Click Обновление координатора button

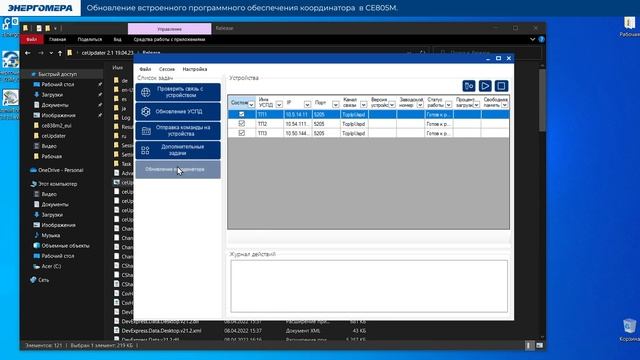[178, 169]
